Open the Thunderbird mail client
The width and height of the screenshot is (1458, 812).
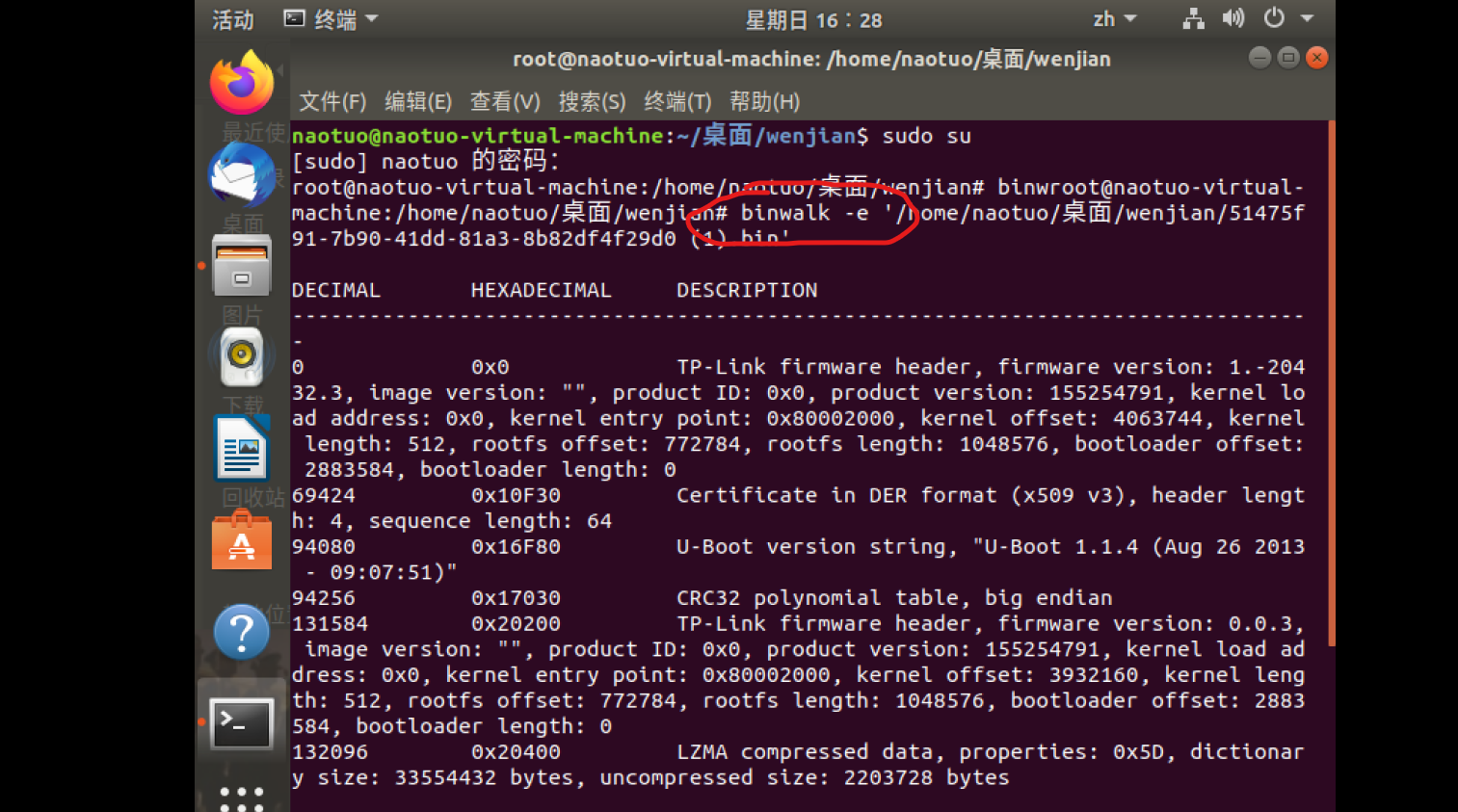[x=241, y=175]
